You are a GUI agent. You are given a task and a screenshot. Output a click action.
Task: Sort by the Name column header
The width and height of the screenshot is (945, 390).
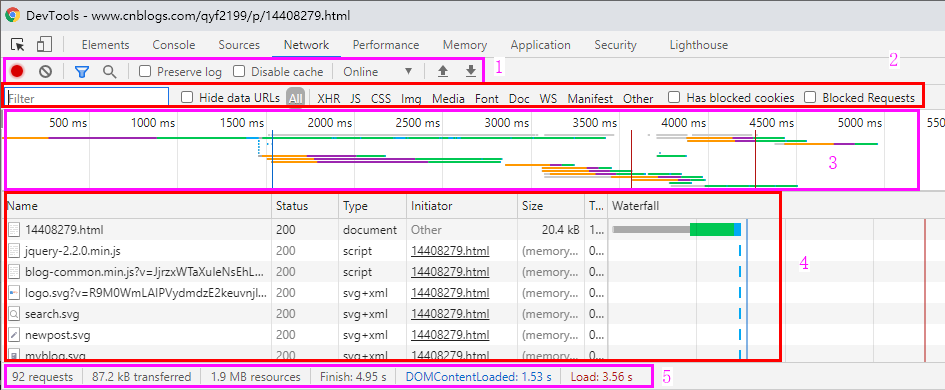138,206
